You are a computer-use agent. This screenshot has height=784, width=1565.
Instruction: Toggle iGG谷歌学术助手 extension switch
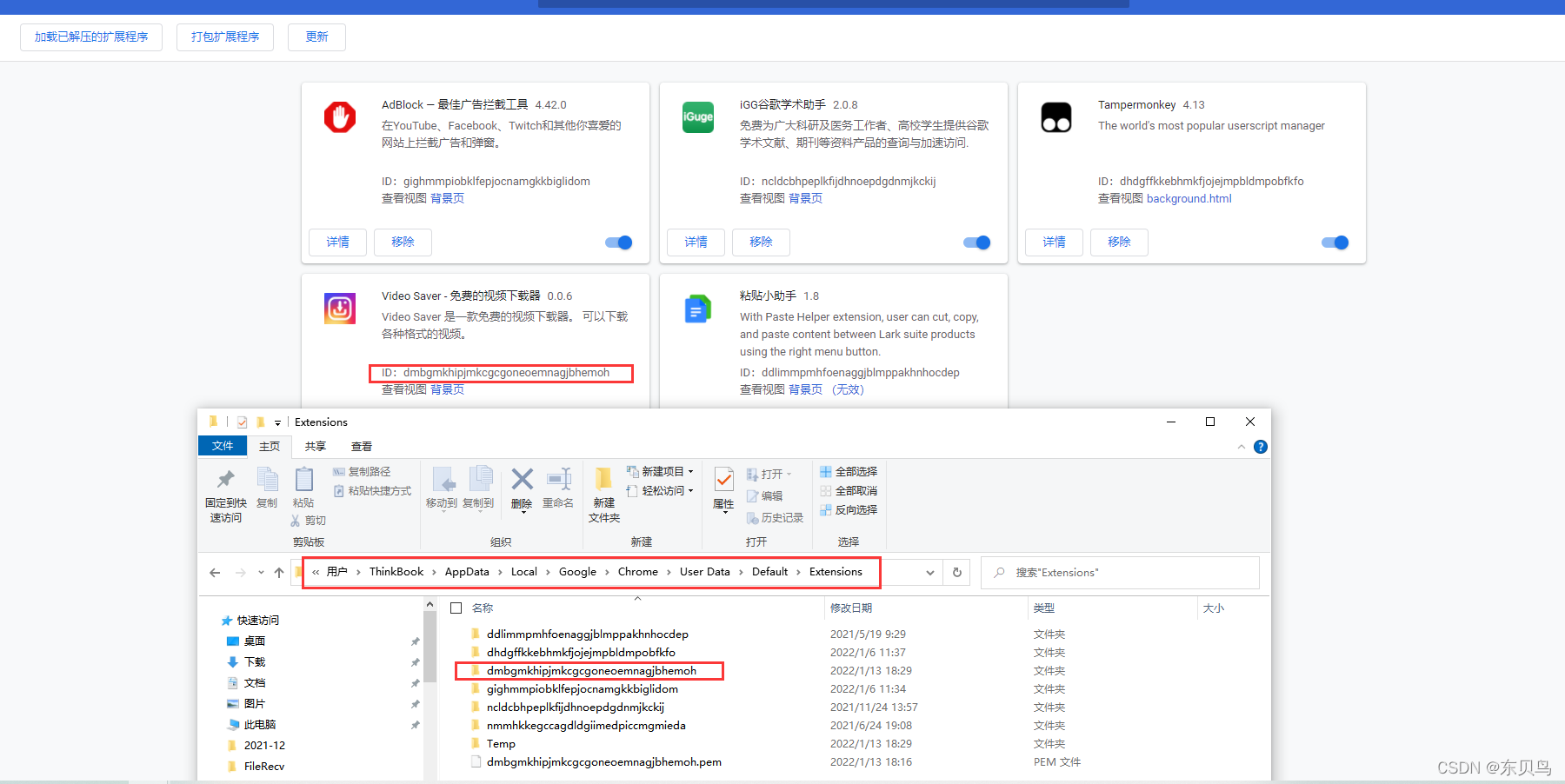click(977, 243)
